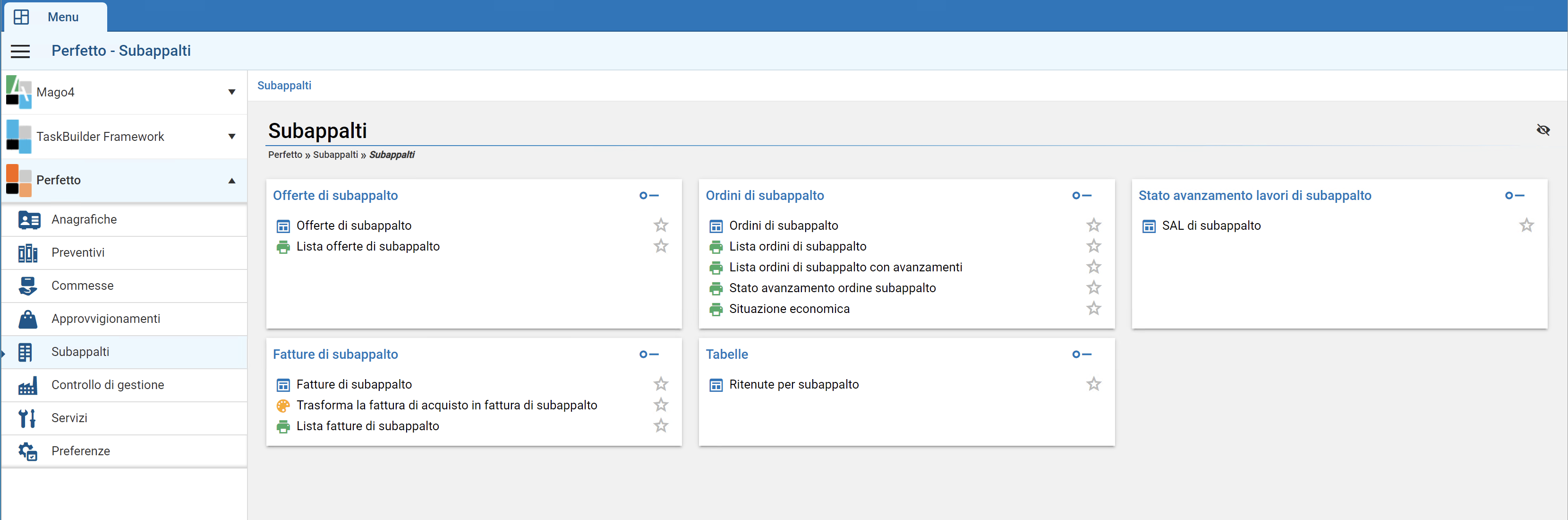
Task: Click the Servizi tools icon
Action: (27, 418)
